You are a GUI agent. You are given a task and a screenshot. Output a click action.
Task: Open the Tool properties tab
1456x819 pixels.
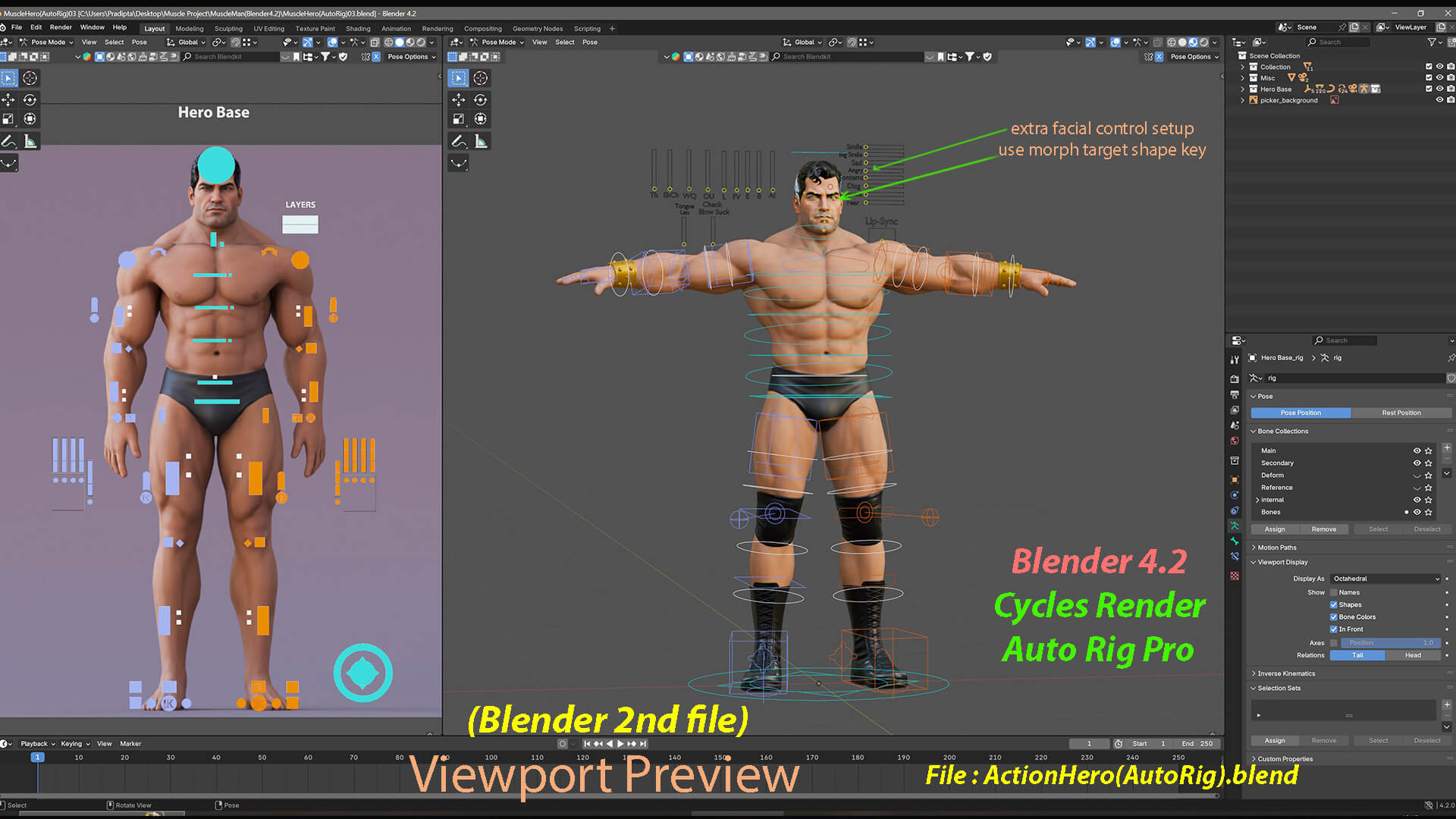1235,359
